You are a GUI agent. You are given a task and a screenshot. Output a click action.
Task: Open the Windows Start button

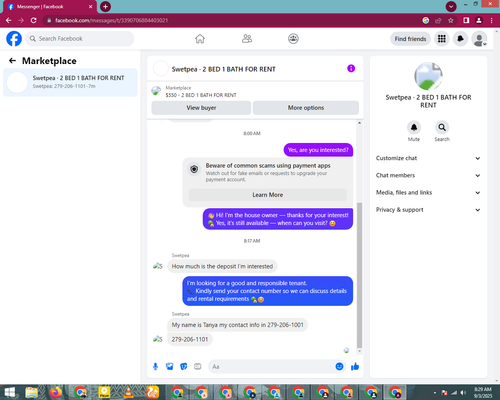pyautogui.click(x=9, y=392)
